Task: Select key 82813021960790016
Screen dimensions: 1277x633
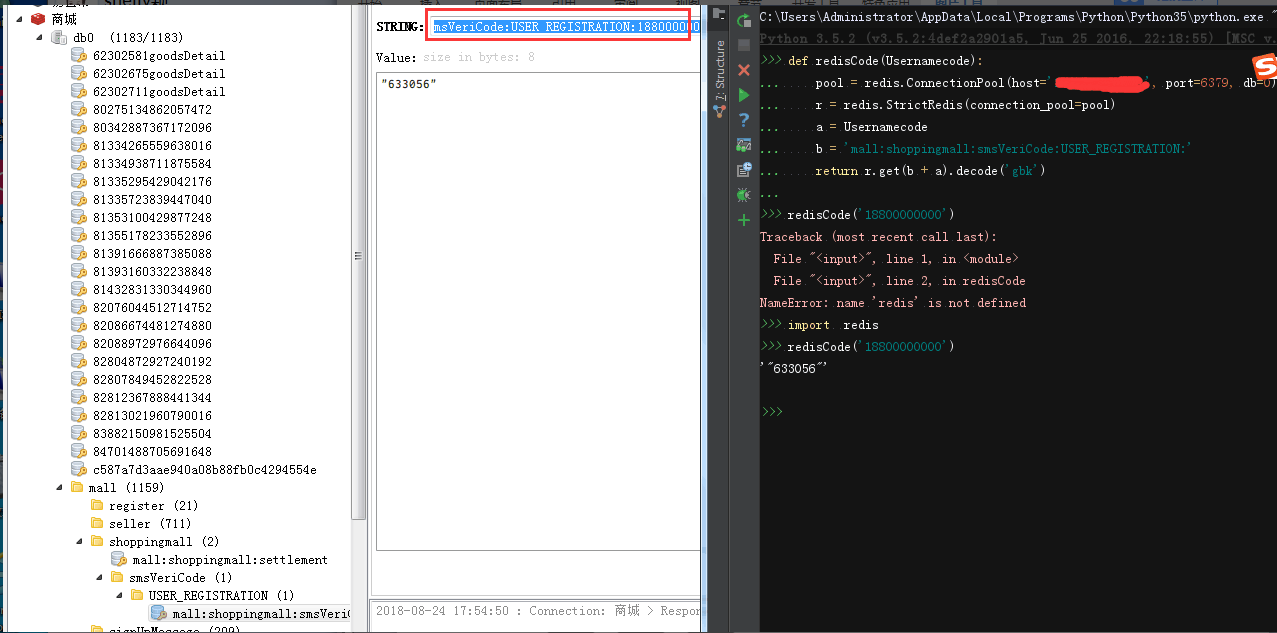Action: [152, 415]
